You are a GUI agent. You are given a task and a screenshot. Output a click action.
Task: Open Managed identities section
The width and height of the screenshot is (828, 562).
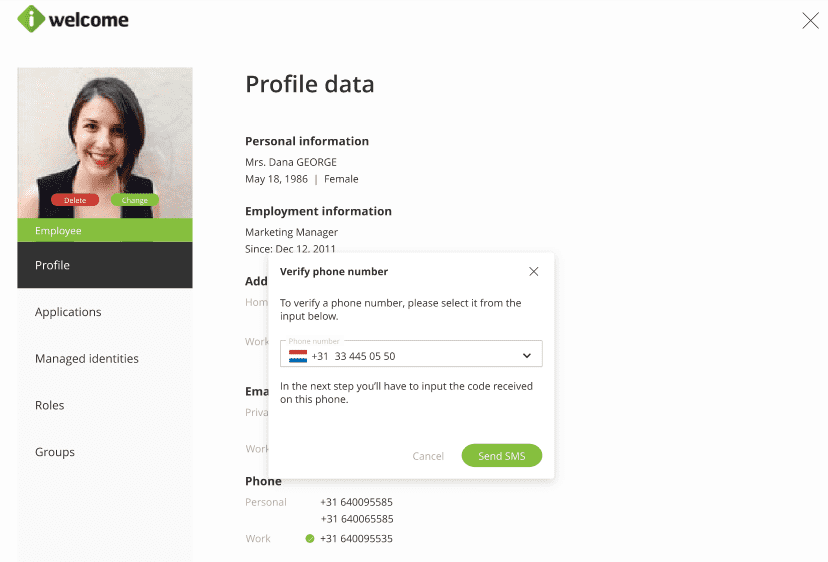pyautogui.click(x=87, y=359)
